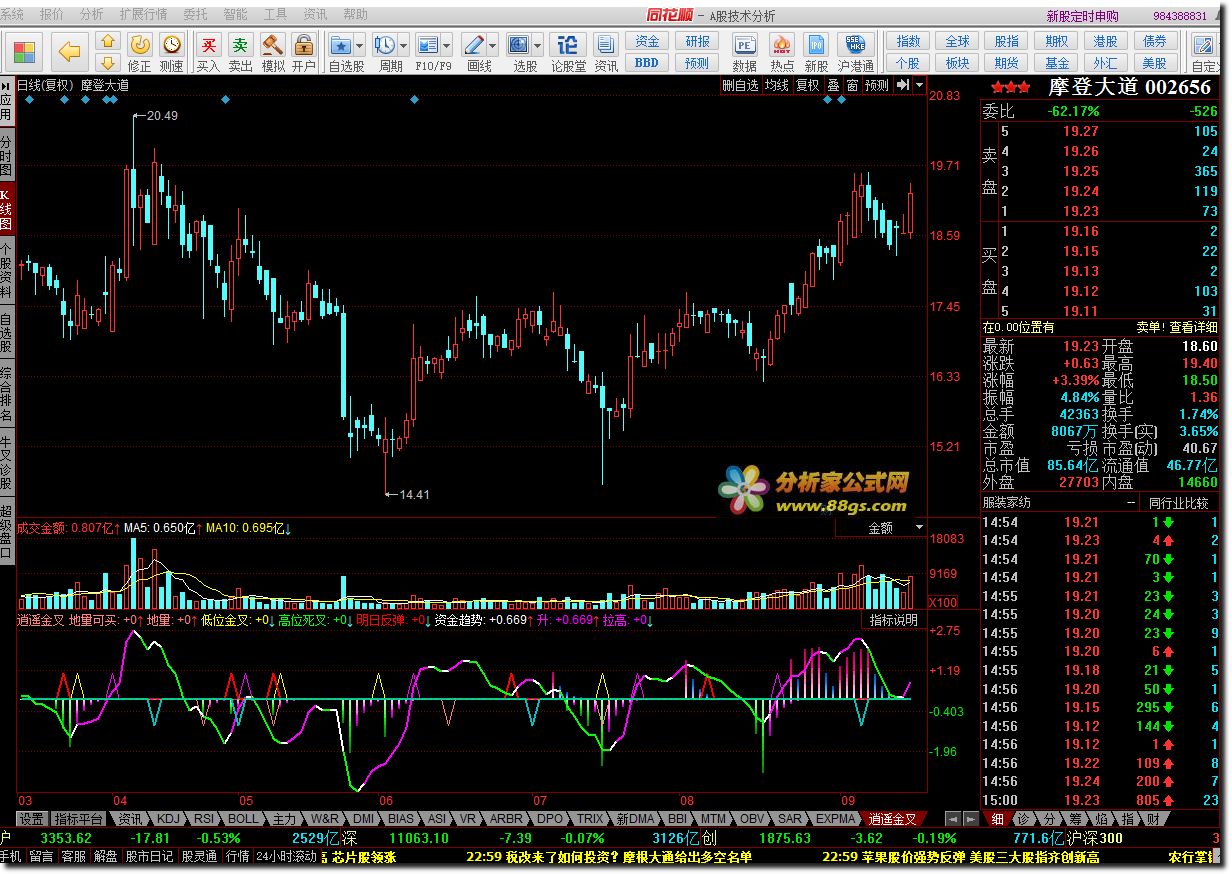1232x874 pixels.
Task: Expand the 自选股 dropdown arrow
Action: (x=359, y=46)
